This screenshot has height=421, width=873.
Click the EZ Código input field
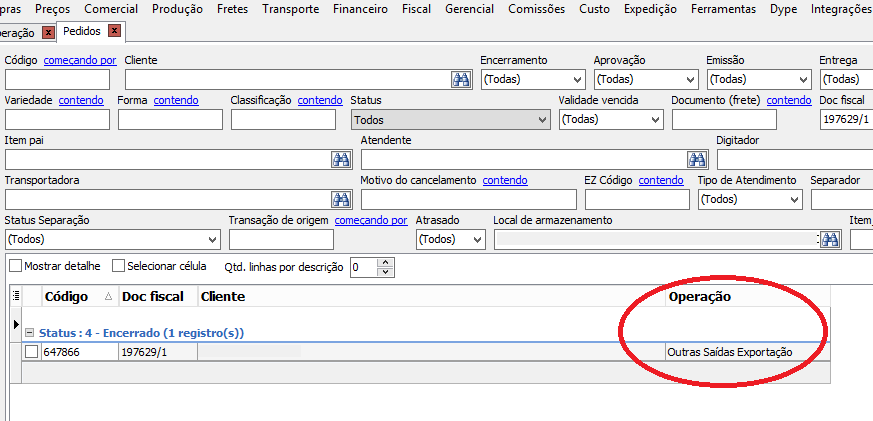coord(637,199)
